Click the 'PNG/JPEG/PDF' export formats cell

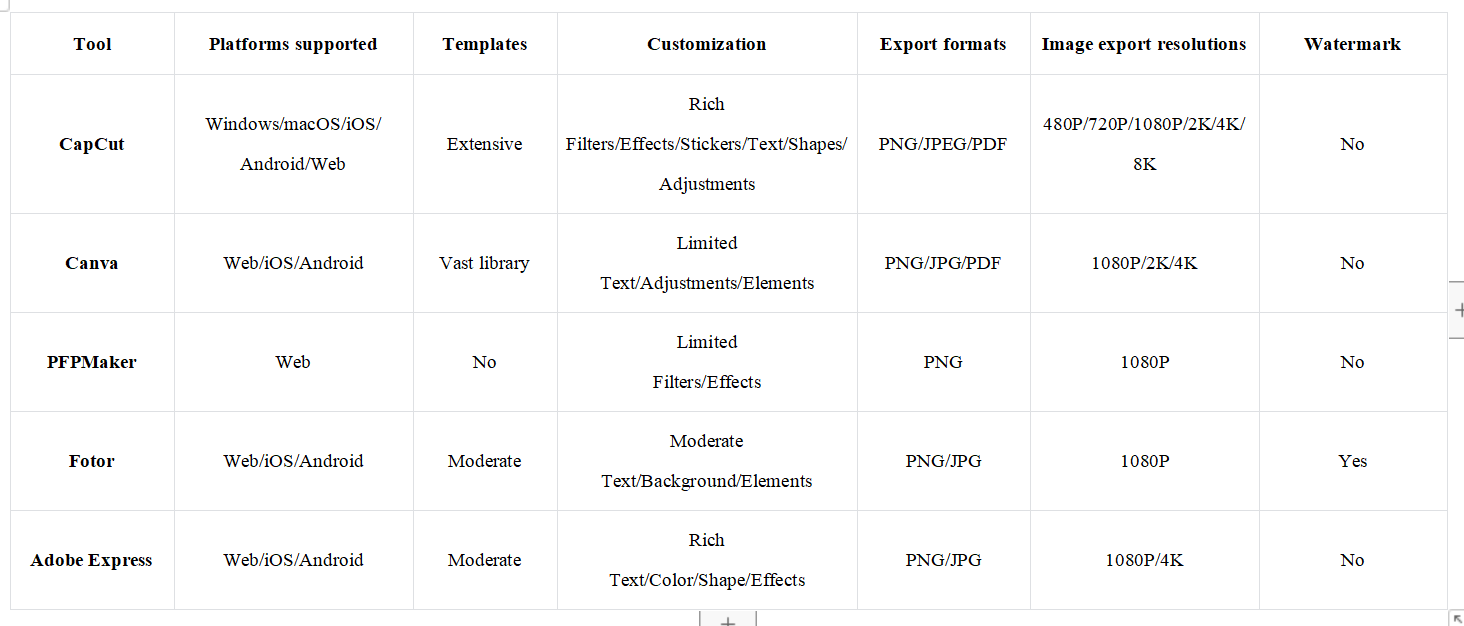[943, 144]
